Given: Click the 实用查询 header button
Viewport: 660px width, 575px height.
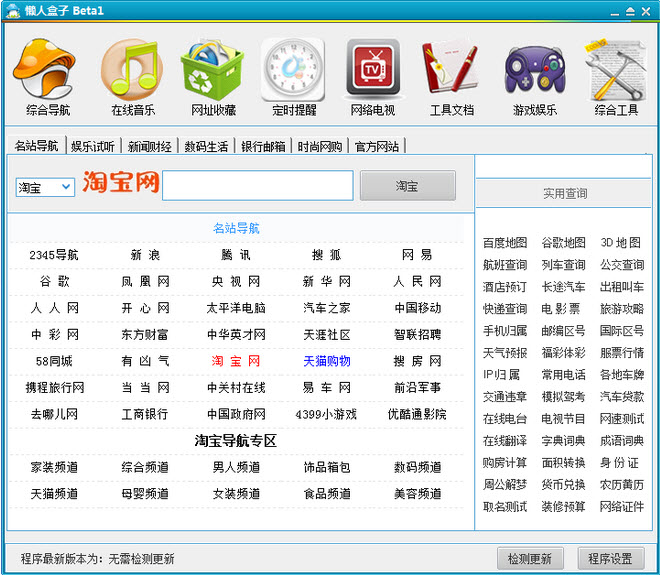Looking at the screenshot, I should tap(564, 194).
